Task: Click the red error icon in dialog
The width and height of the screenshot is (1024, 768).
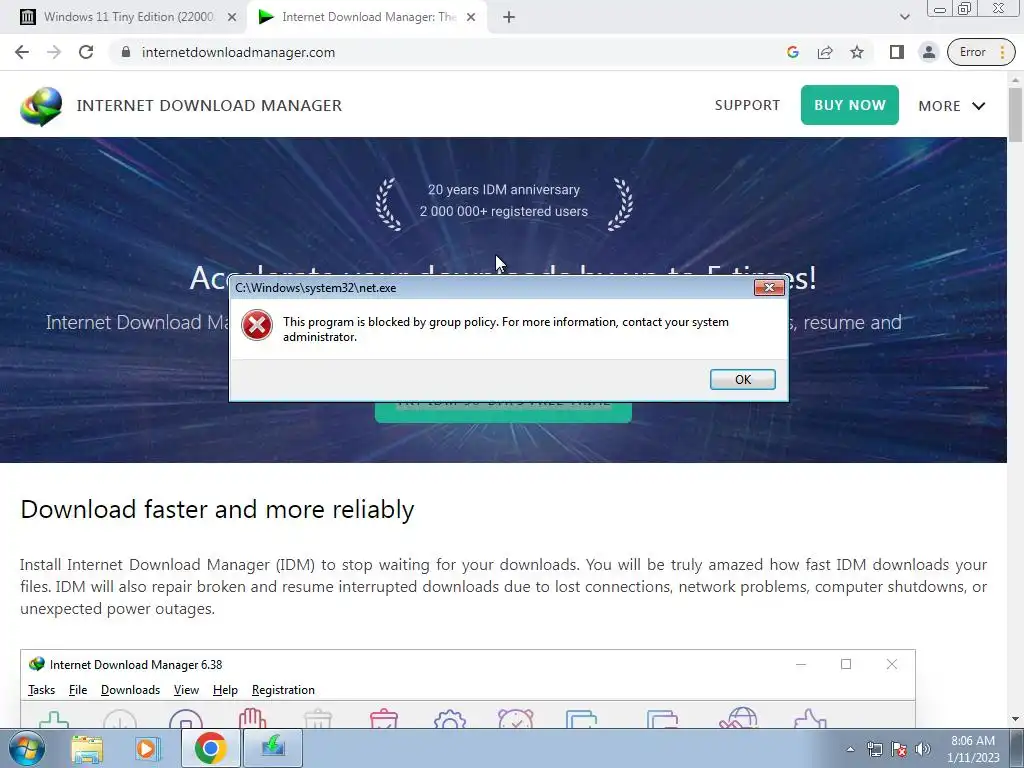Action: pos(257,325)
